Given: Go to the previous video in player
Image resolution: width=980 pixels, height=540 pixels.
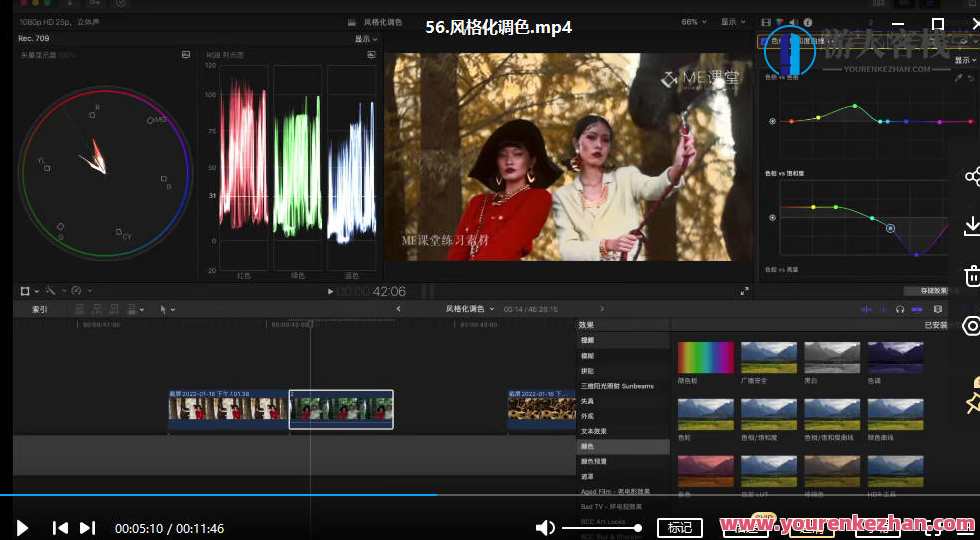Looking at the screenshot, I should click(x=60, y=528).
